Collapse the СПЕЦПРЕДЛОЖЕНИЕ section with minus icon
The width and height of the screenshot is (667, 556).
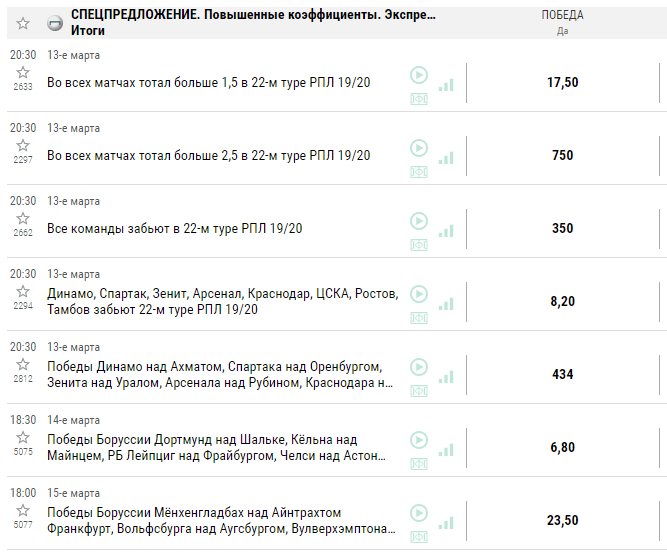[54, 23]
